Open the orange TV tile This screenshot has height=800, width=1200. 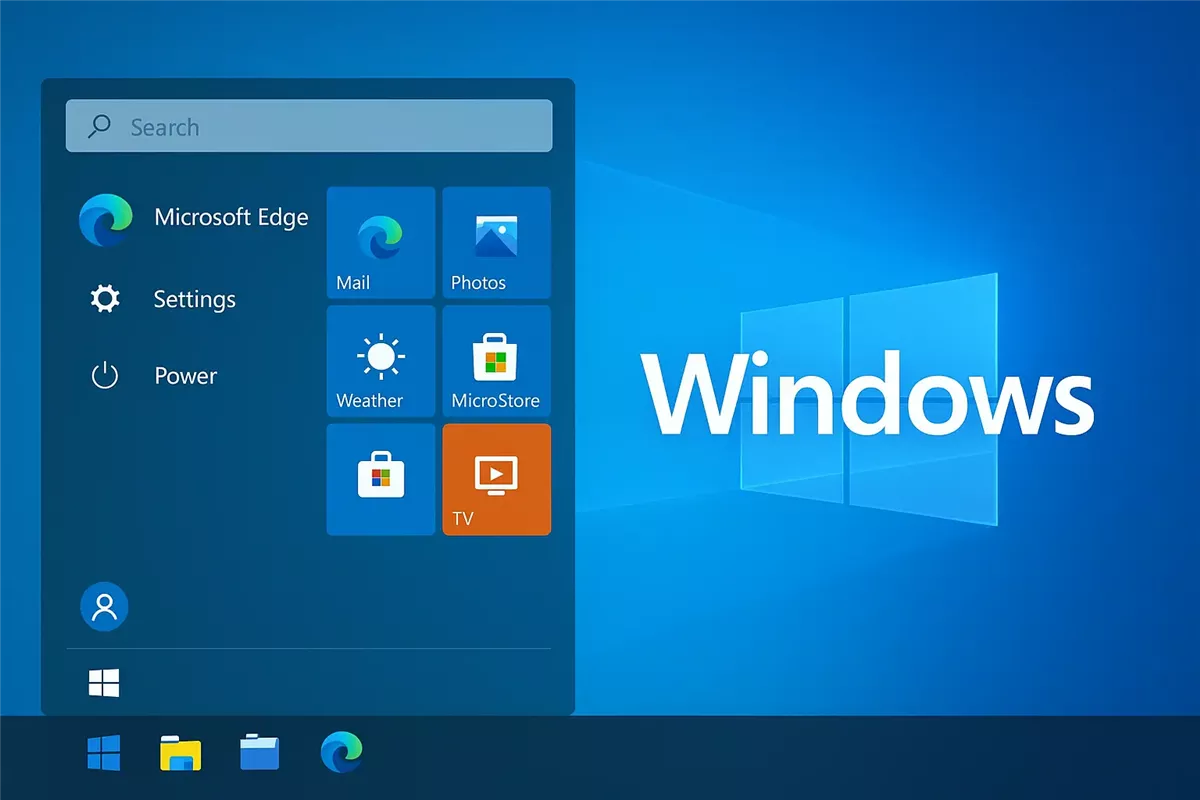496,479
